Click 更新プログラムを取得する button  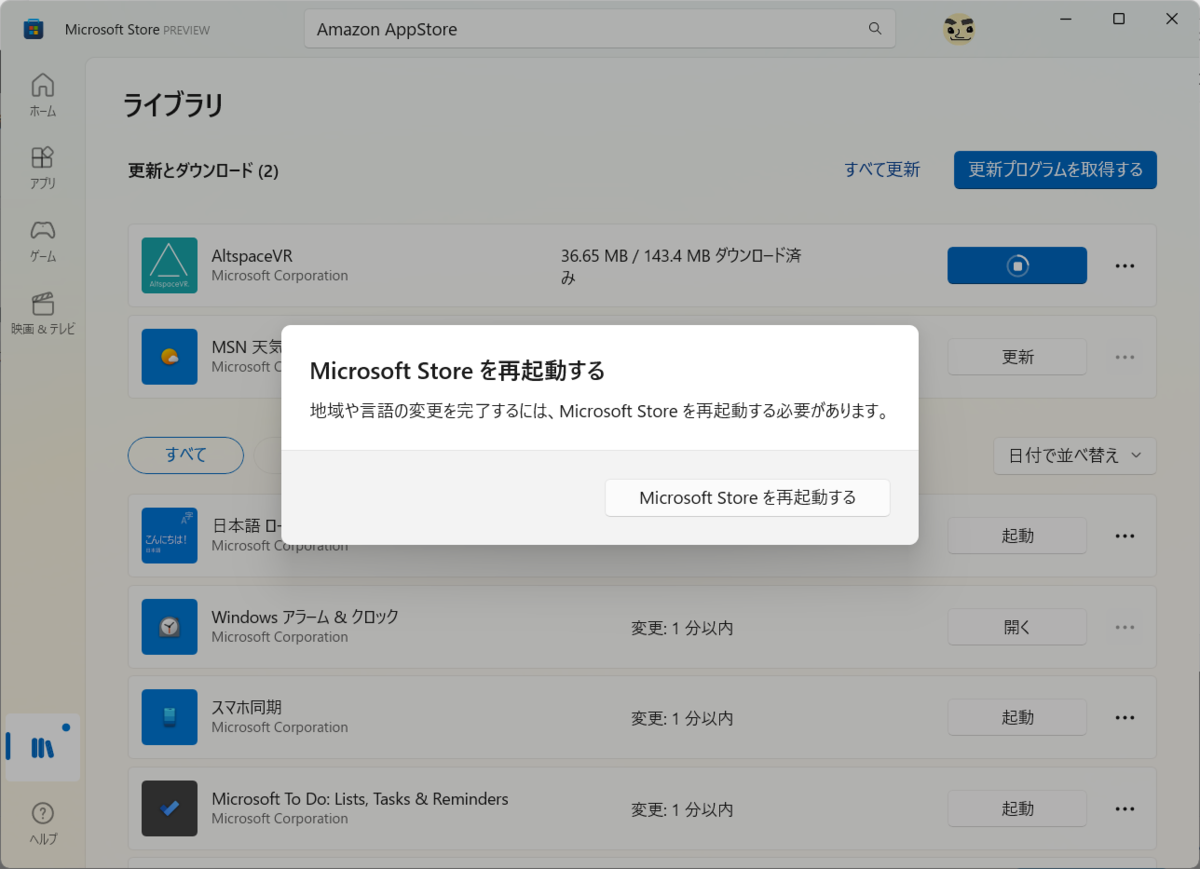(1055, 169)
